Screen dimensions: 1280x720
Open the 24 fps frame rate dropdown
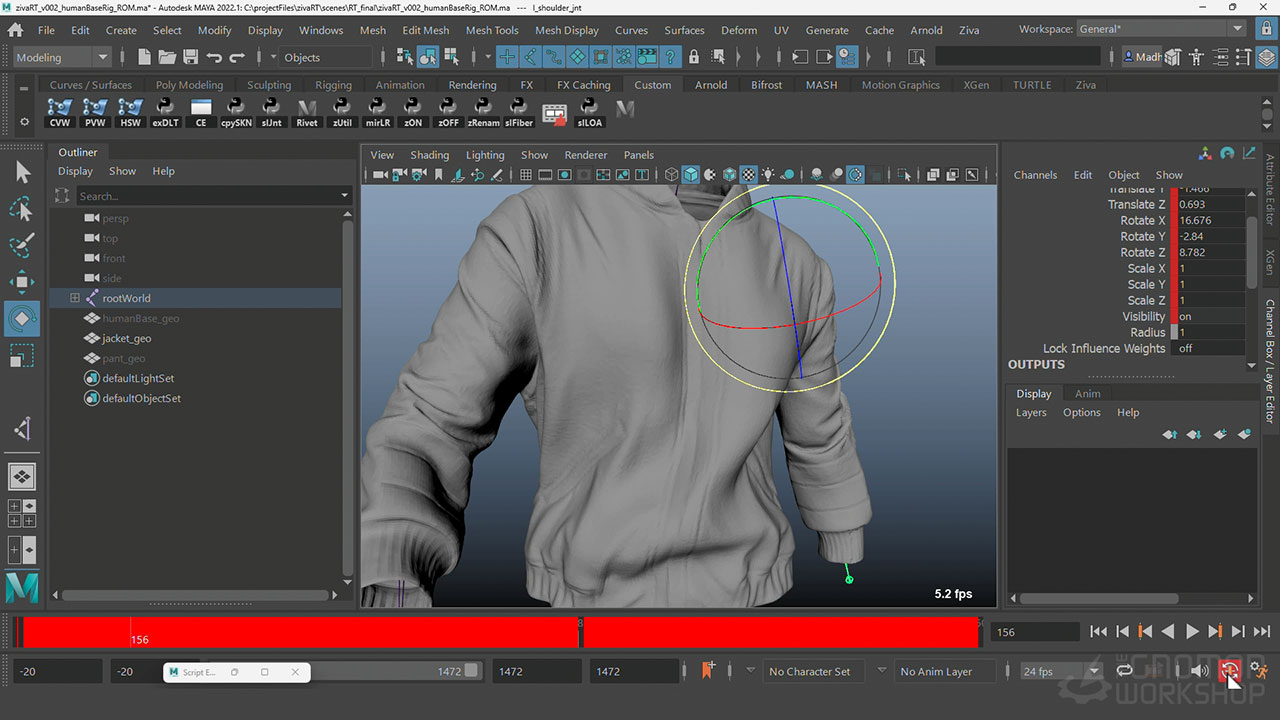[1061, 671]
